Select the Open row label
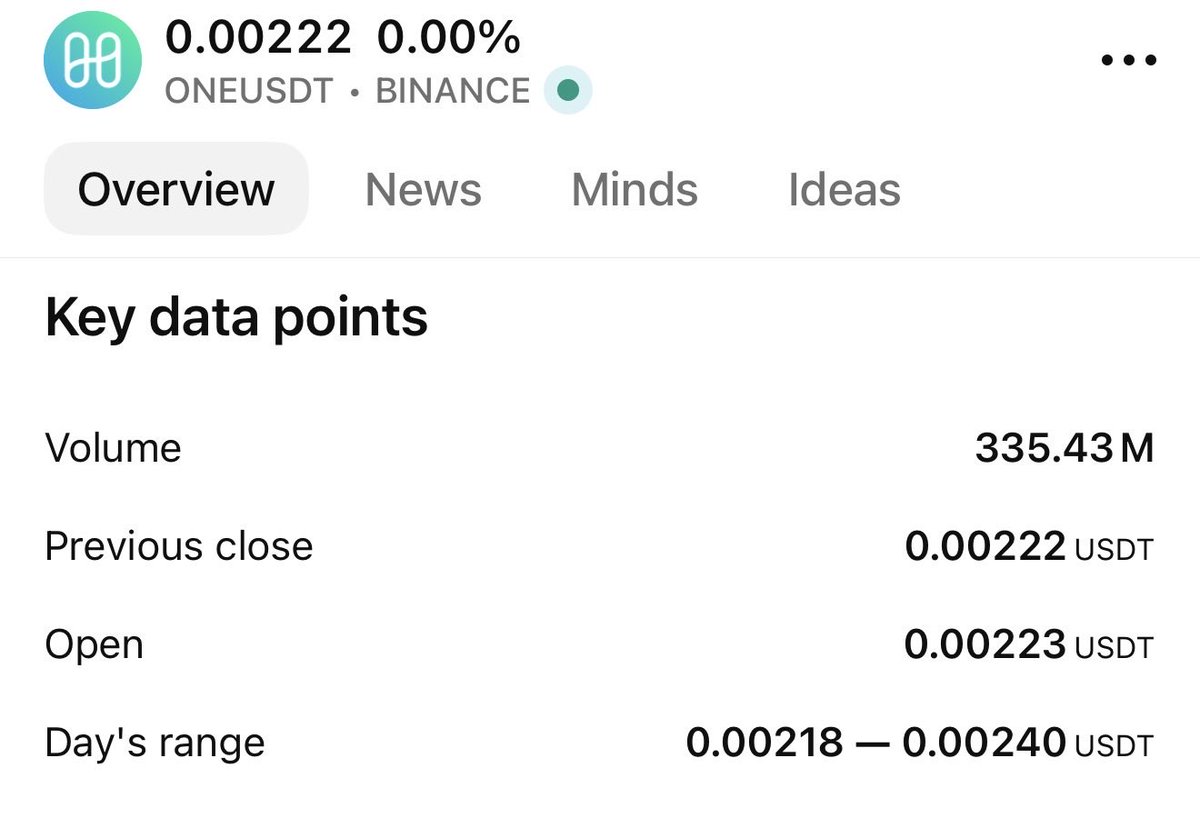 point(94,644)
